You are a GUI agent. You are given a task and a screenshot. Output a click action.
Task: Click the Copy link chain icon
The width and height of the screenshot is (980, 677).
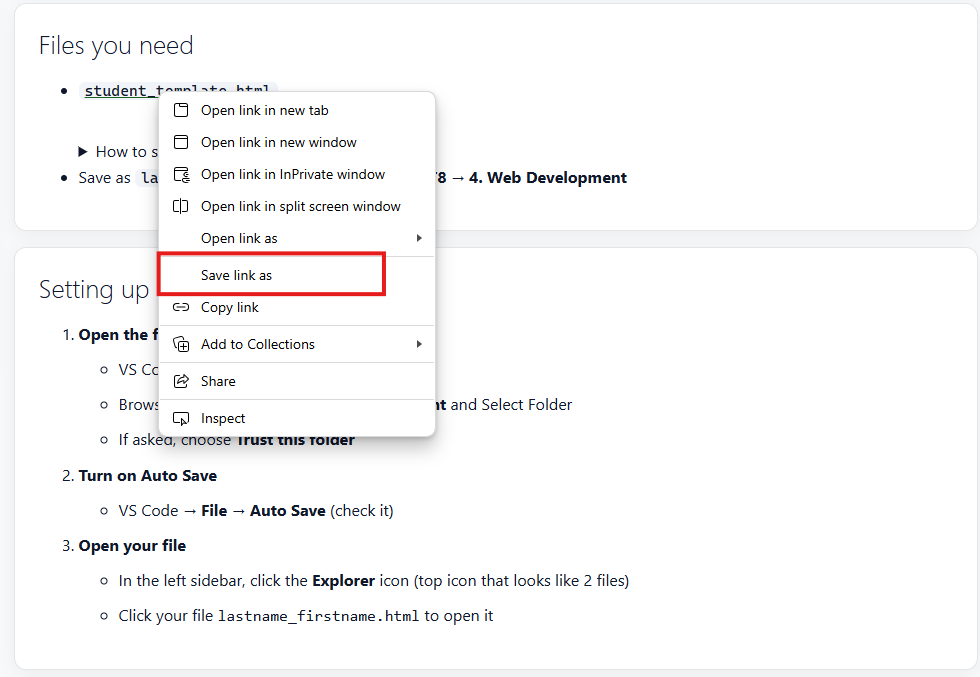pyautogui.click(x=182, y=307)
